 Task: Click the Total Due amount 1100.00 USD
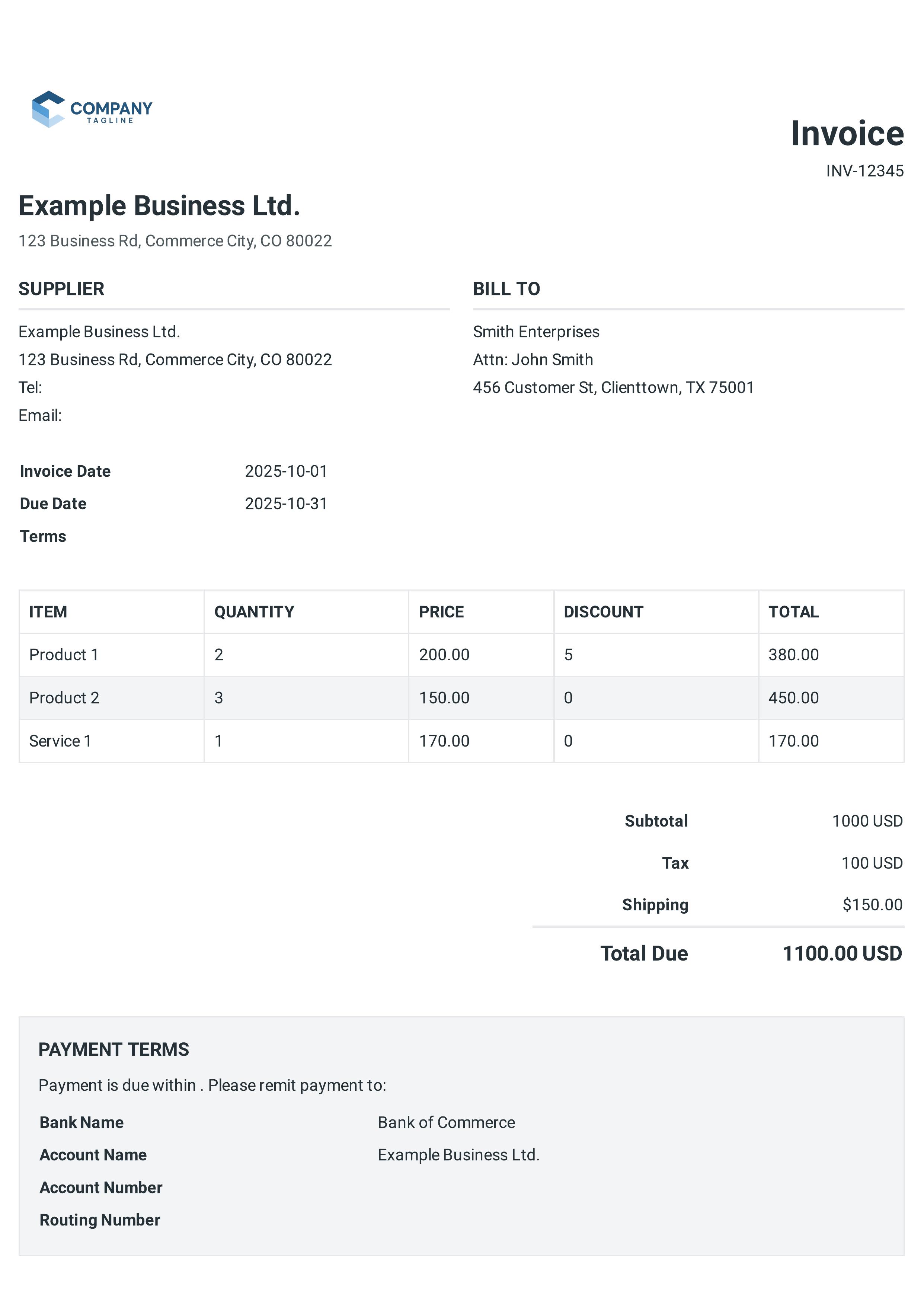(842, 953)
